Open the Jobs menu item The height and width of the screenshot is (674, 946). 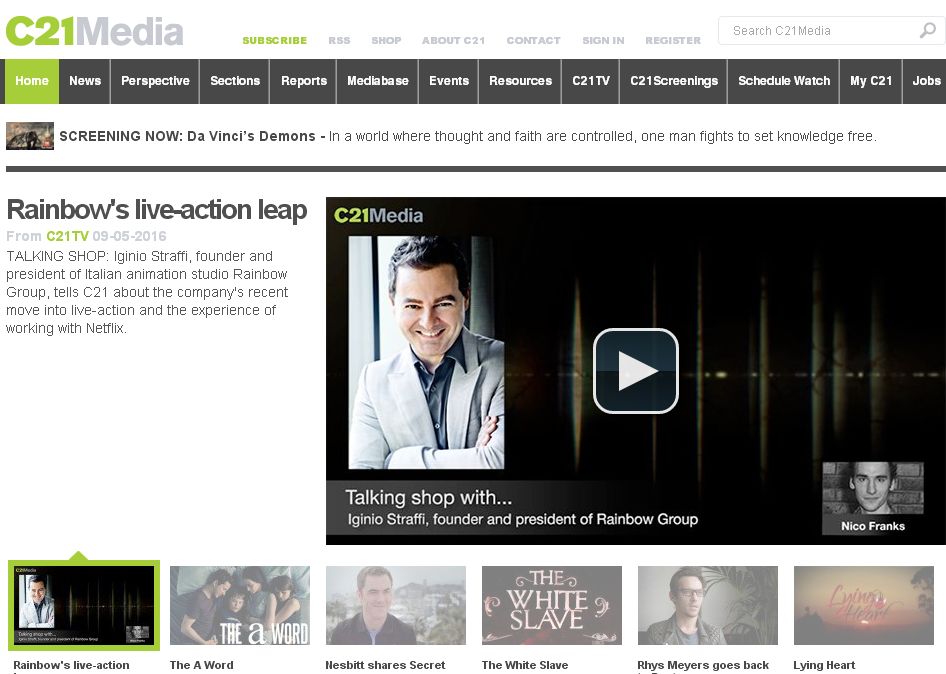926,81
